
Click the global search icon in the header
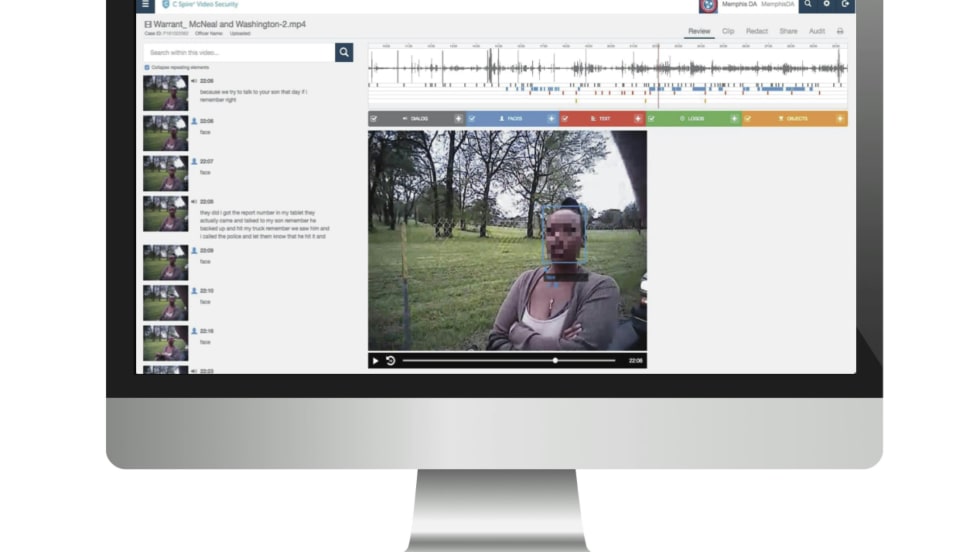pyautogui.click(x=807, y=4)
